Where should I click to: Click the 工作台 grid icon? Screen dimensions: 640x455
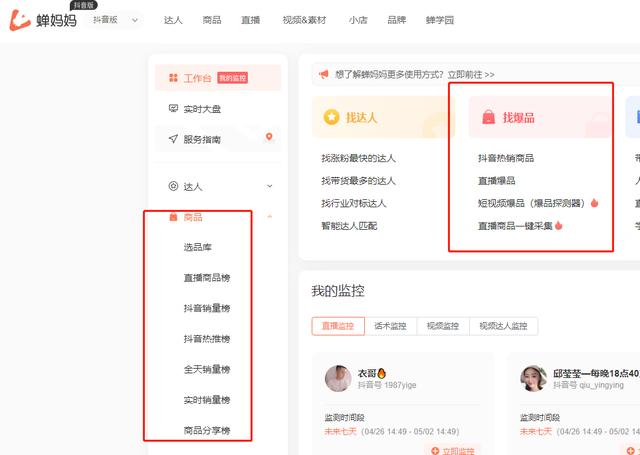[x=173, y=78]
